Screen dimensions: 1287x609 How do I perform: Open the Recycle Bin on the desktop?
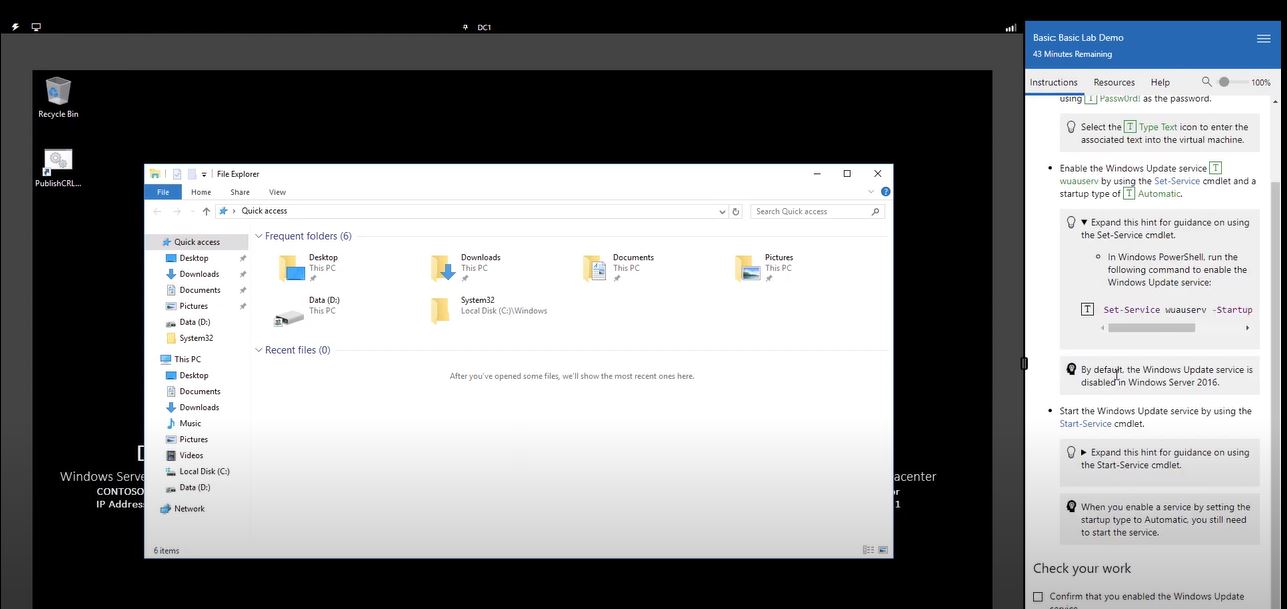pyautogui.click(x=57, y=92)
